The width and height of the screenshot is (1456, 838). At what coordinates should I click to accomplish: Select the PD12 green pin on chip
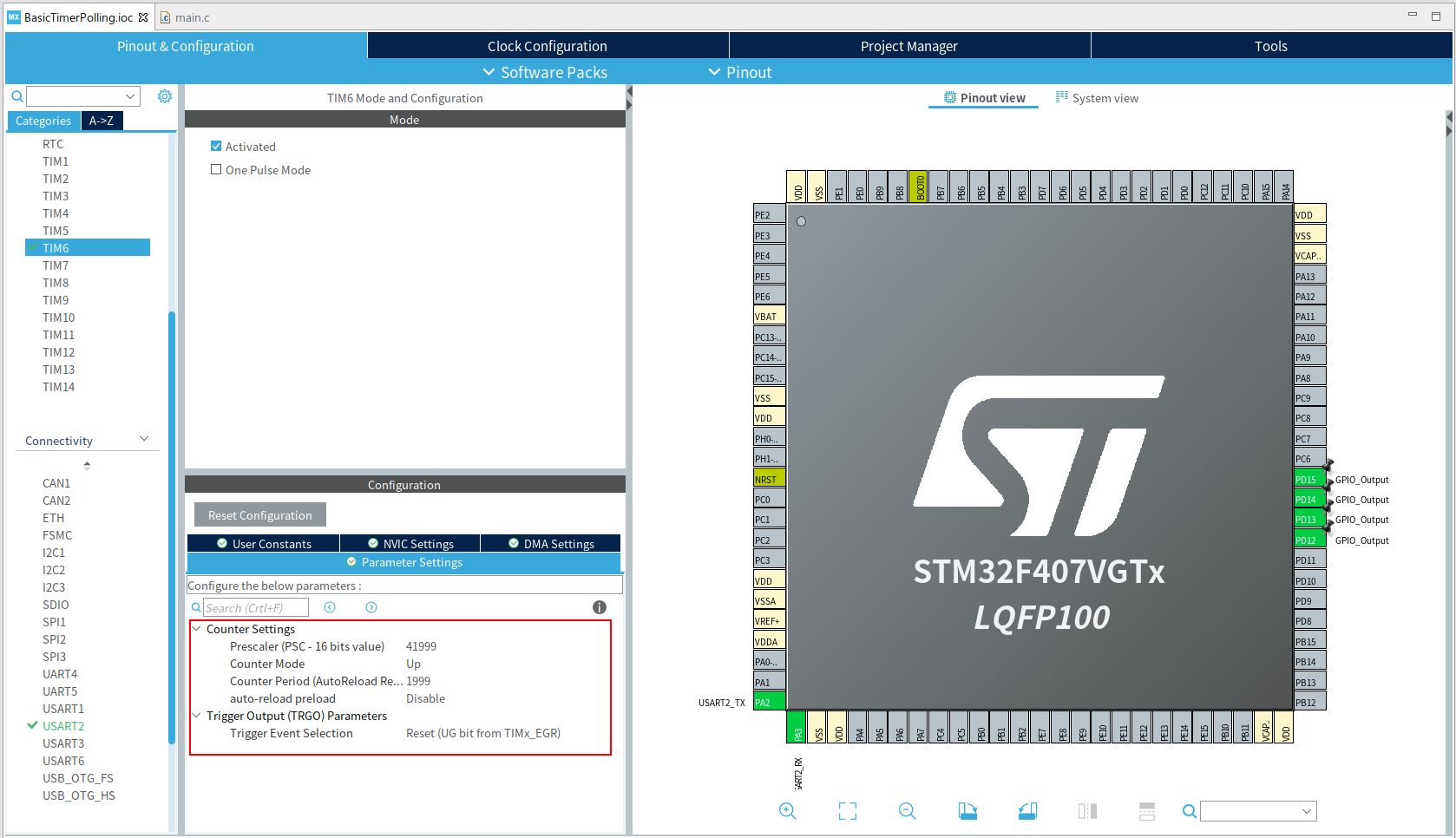point(1309,540)
